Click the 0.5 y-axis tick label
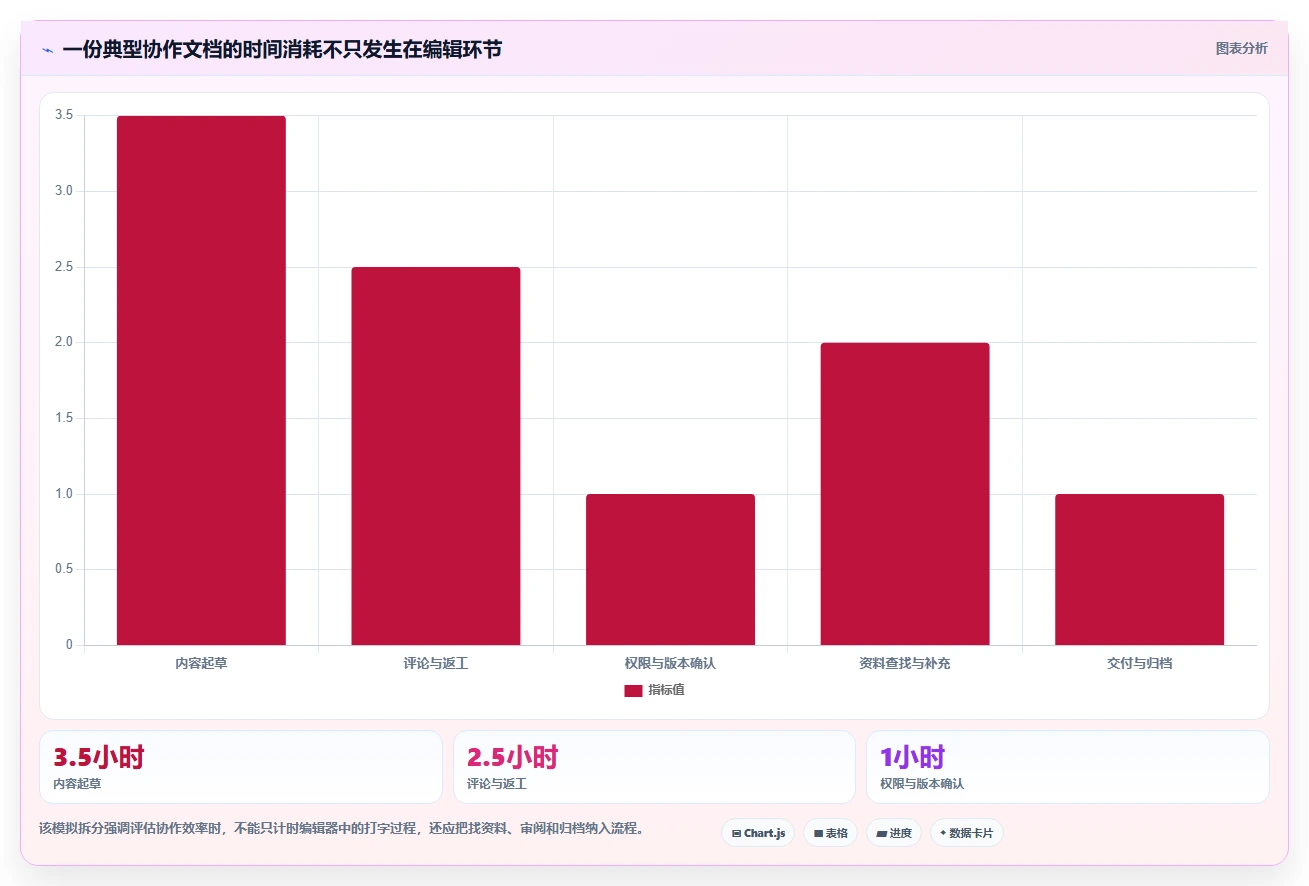 pos(64,569)
